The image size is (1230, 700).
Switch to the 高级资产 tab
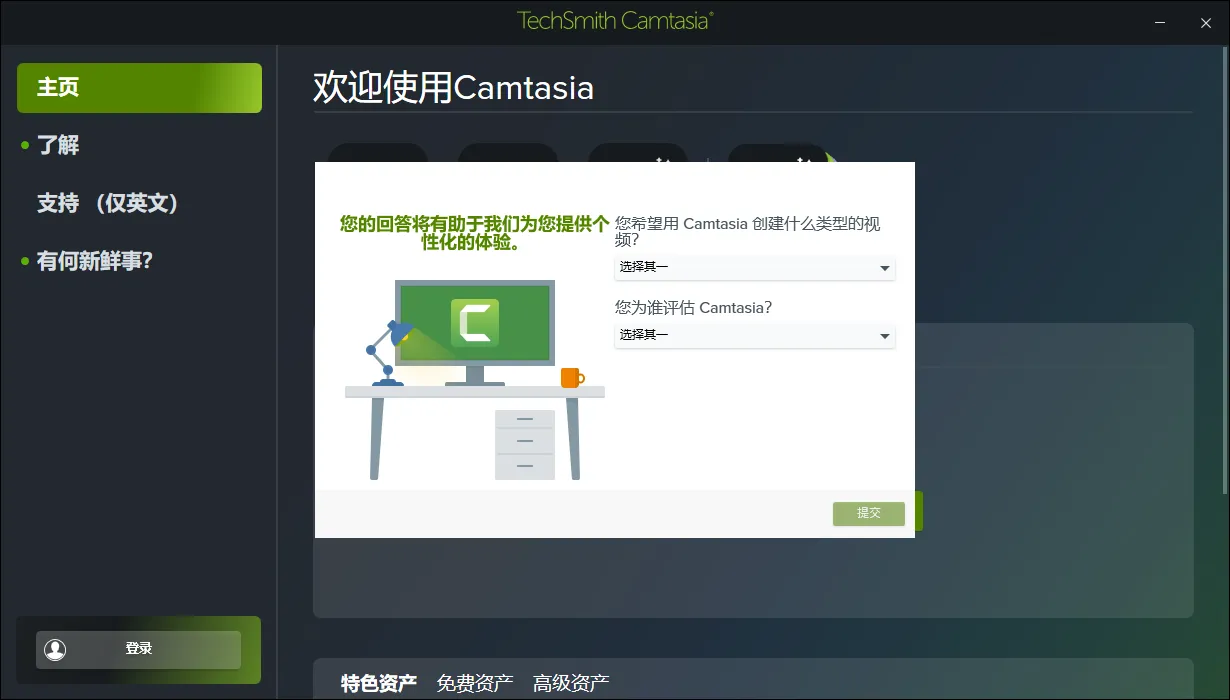point(570,683)
